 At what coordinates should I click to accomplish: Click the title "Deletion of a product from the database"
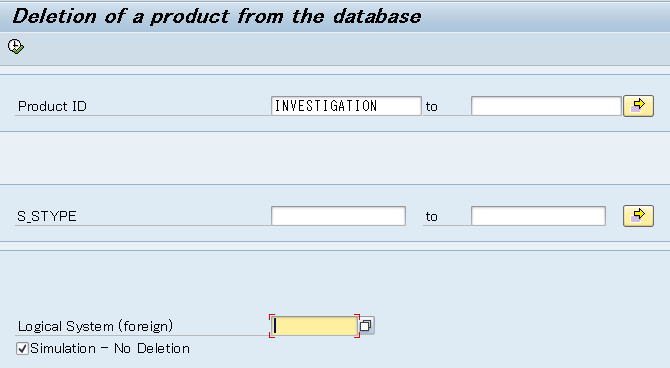[217, 16]
